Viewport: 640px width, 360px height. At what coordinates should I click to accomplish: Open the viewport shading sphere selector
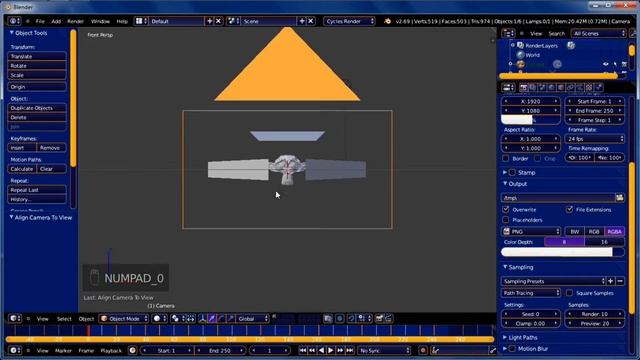(x=160, y=318)
